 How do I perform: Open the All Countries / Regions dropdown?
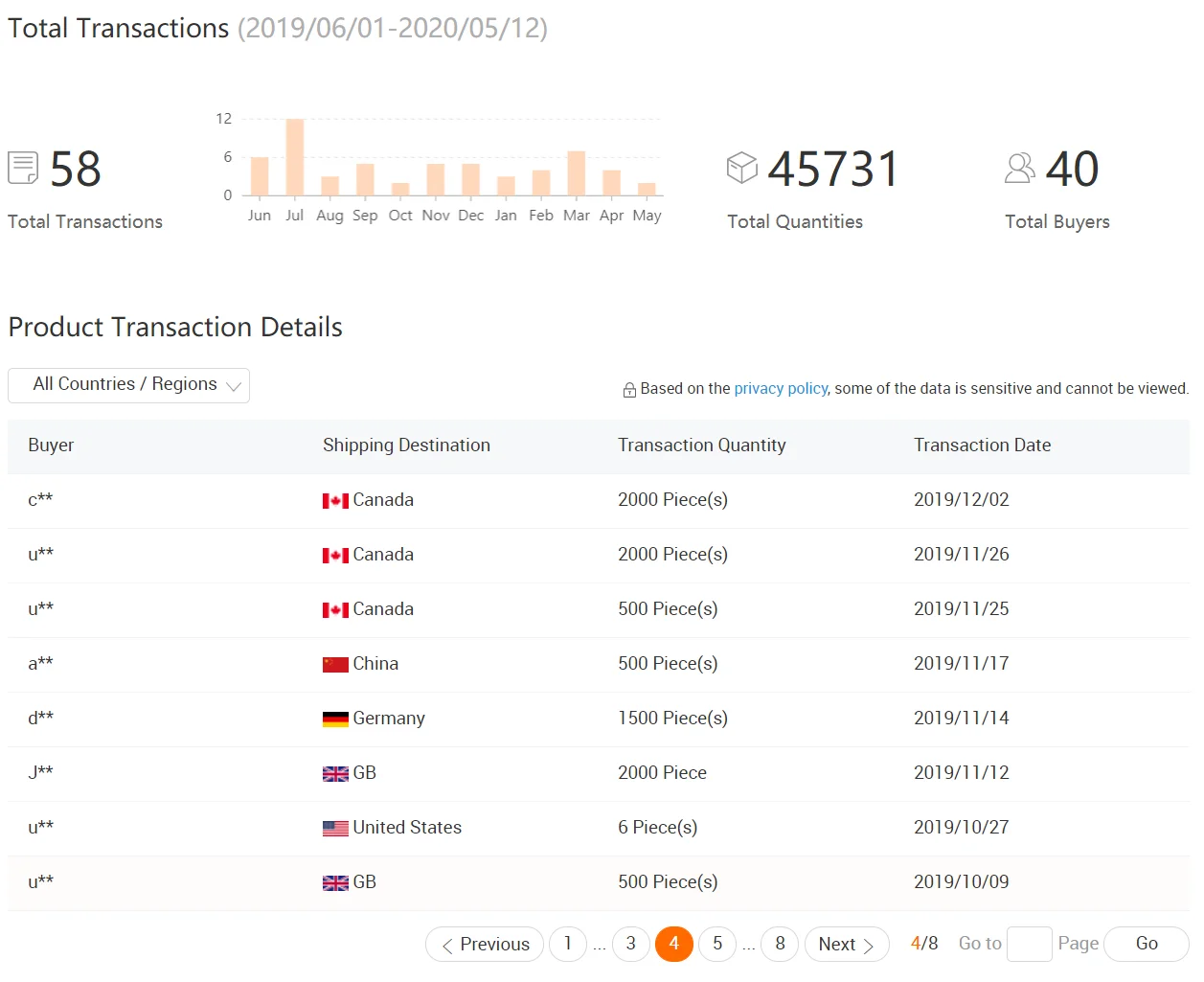(128, 385)
